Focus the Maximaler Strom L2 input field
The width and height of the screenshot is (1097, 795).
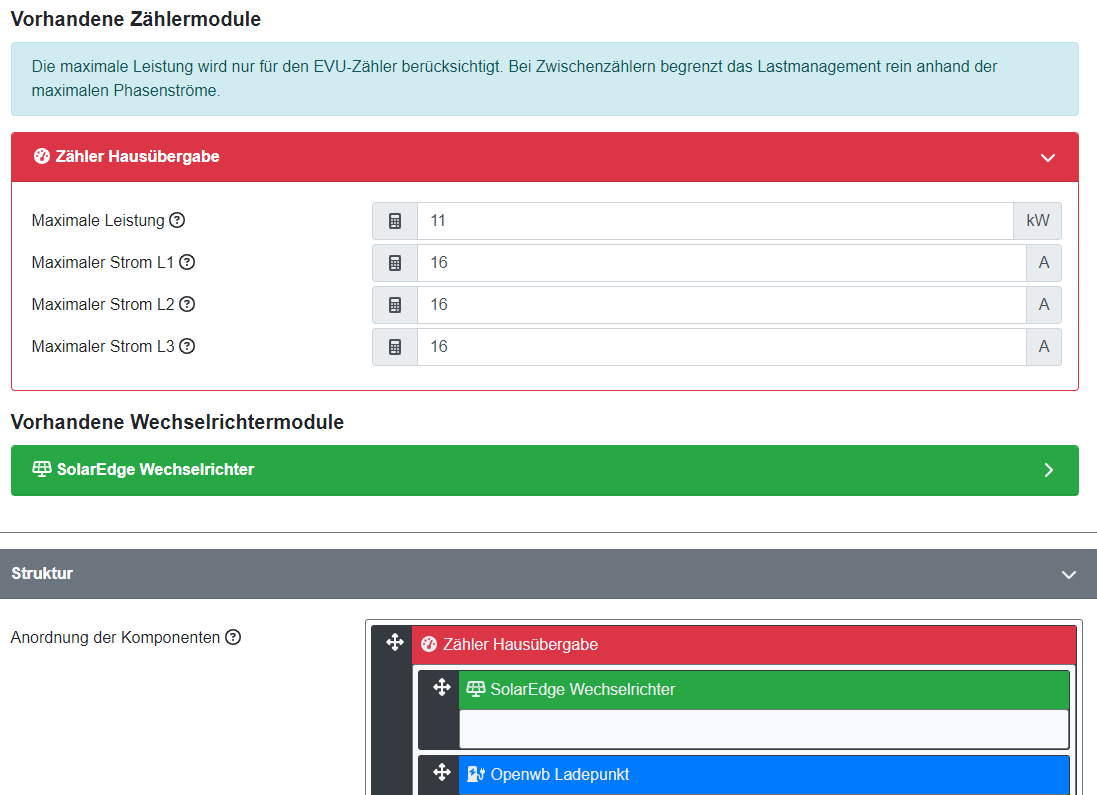(722, 305)
